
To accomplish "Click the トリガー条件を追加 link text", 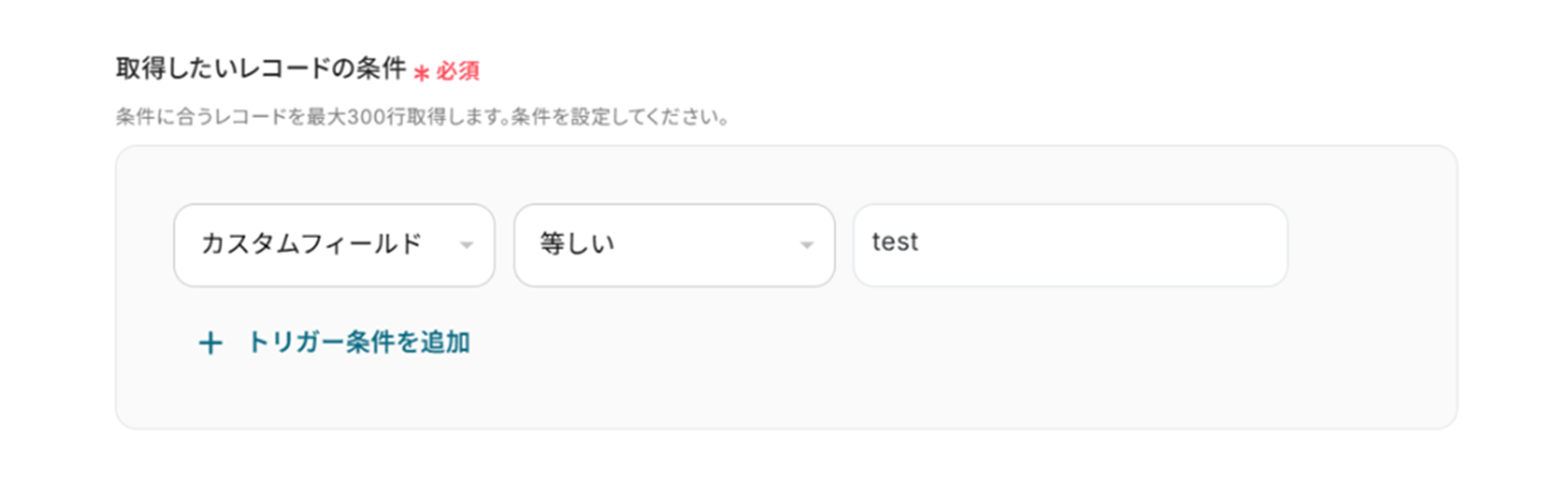I will click(358, 342).
